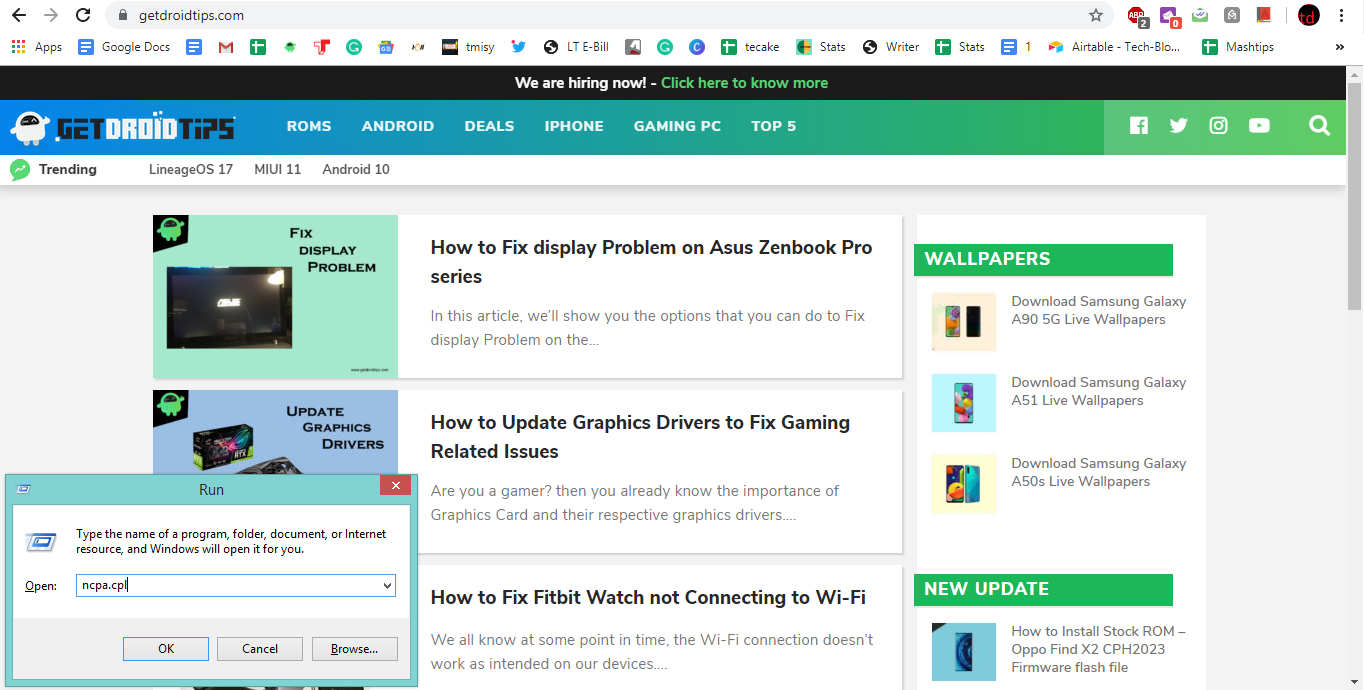Open the Fitbit Watch Wi-Fi article
The width and height of the screenshot is (1364, 690).
pos(648,597)
